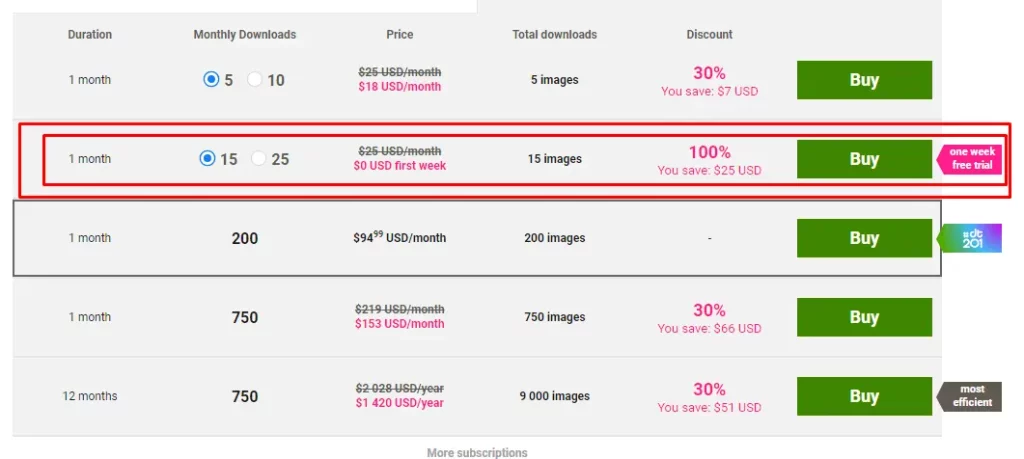The image size is (1024, 459).
Task: Click the 'most efficient' gray badge
Action: [969, 396]
